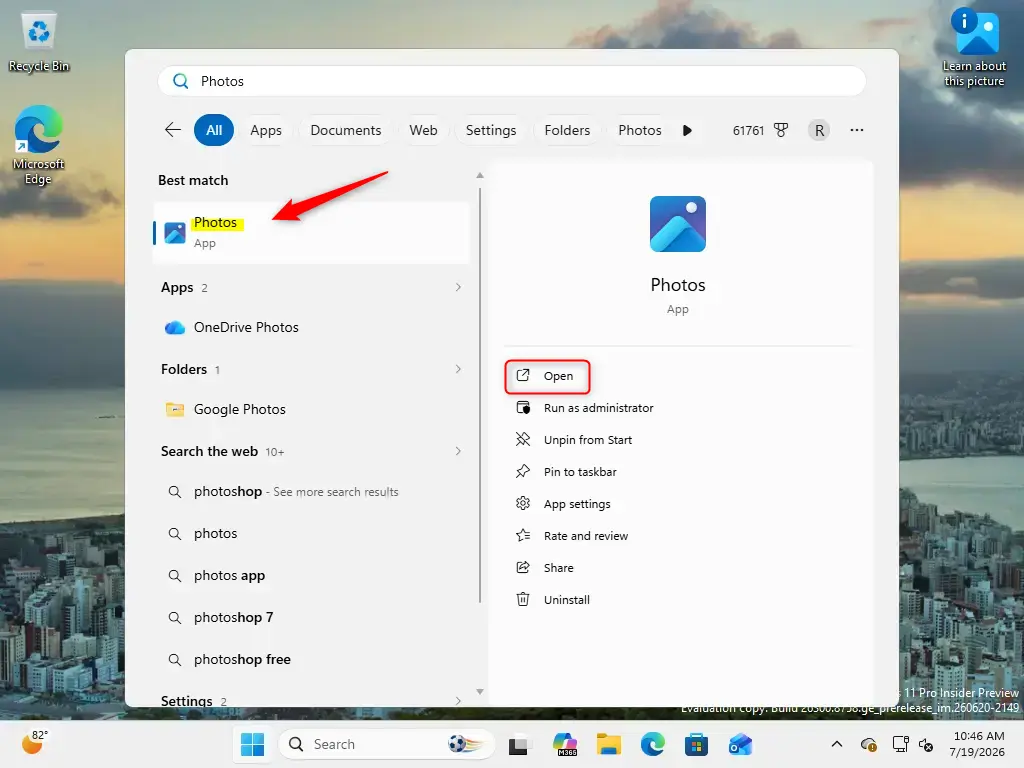The height and width of the screenshot is (768, 1024).
Task: Select the Microsoft Edge desktop shortcut
Action: 39,145
